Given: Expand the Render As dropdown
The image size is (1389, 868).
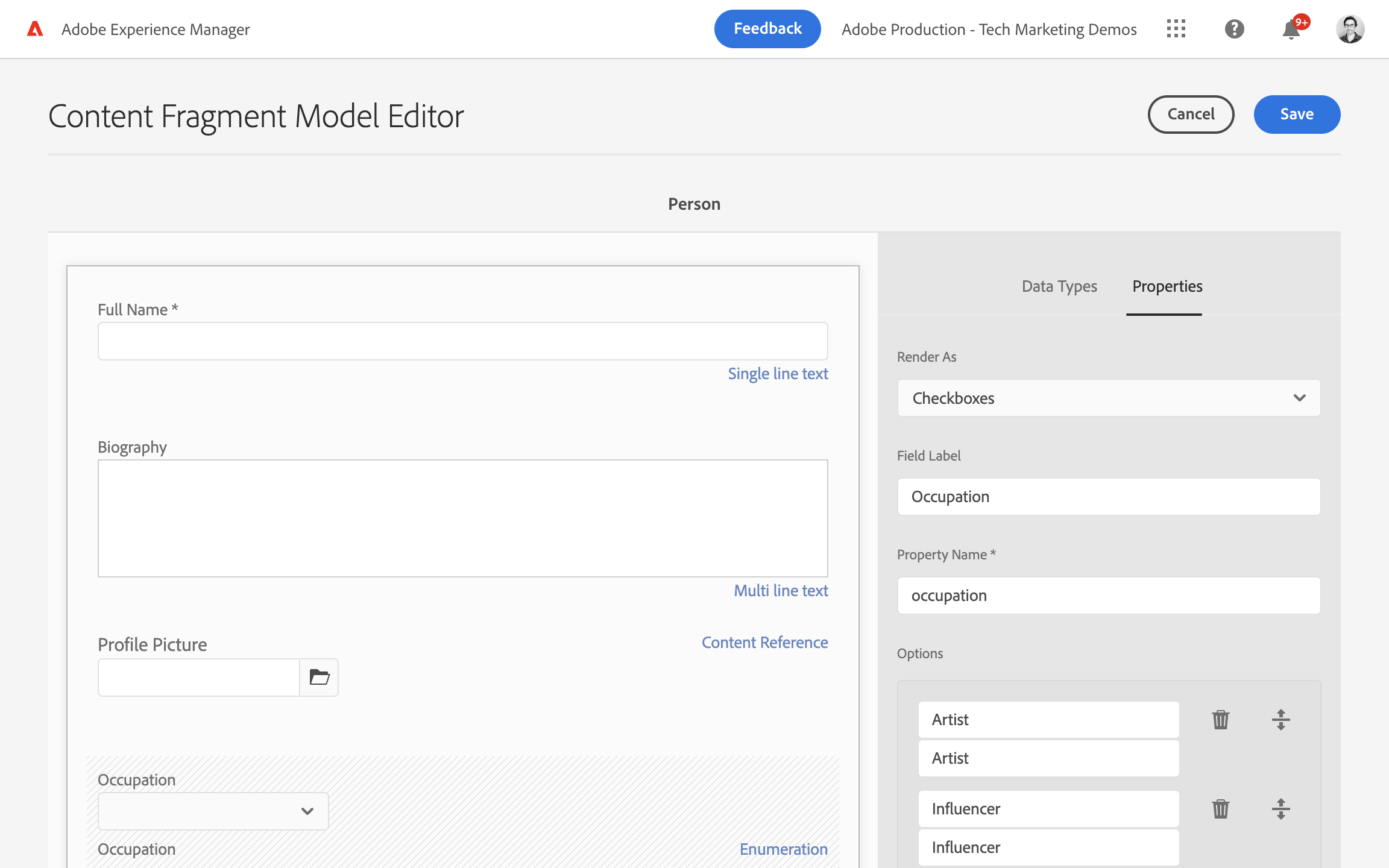Looking at the screenshot, I should click(1109, 398).
